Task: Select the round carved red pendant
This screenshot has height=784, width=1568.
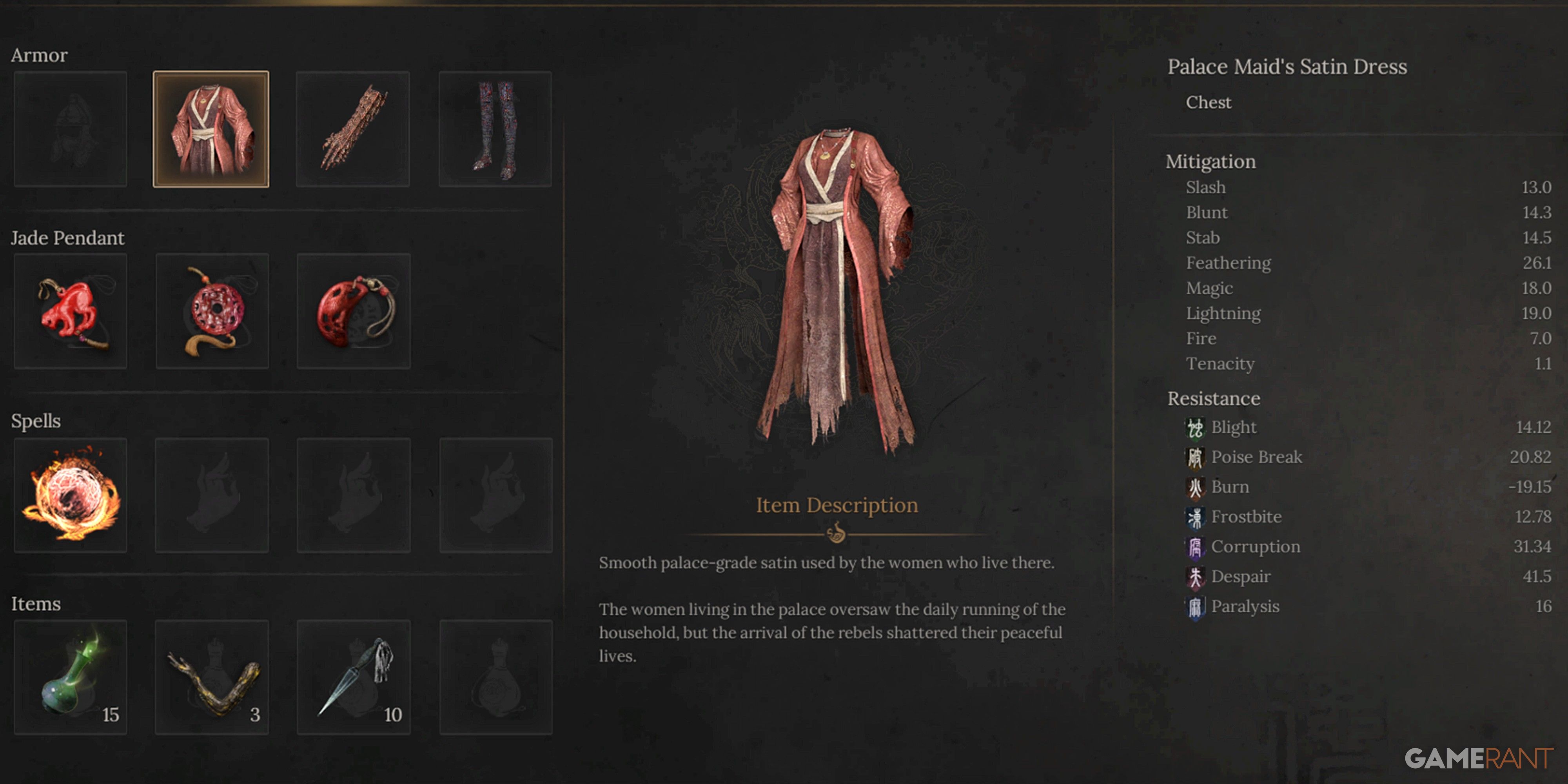Action: [212, 311]
